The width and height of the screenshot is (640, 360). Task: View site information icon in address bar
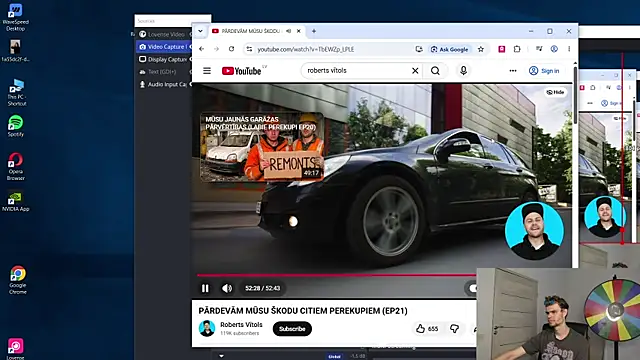pos(249,49)
